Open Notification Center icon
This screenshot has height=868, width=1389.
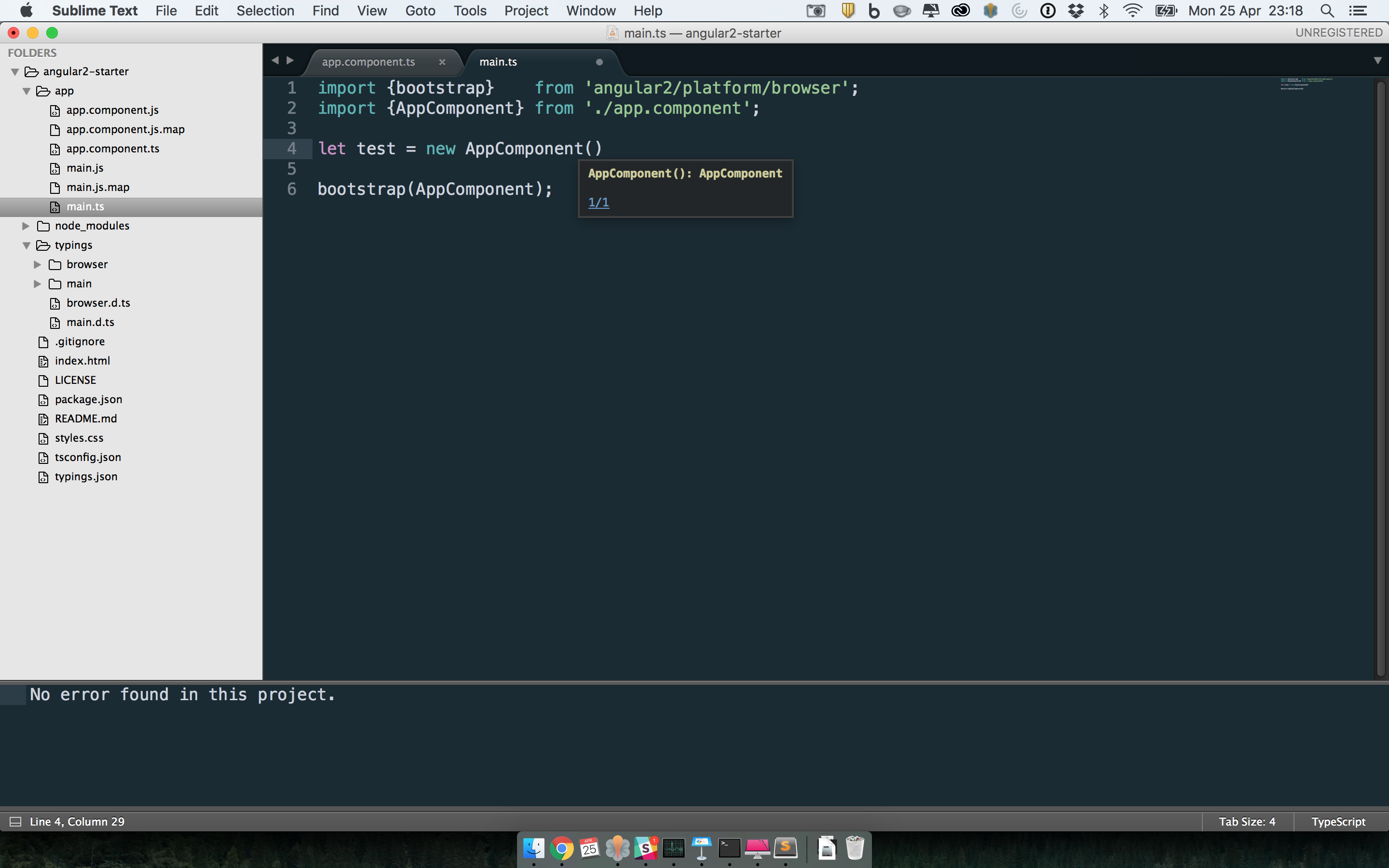pyautogui.click(x=1358, y=11)
